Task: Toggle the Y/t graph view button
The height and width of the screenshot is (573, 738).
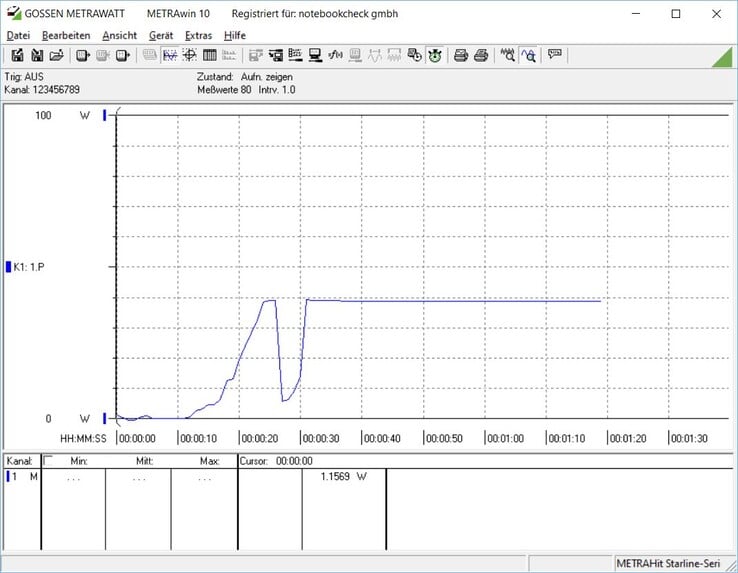Action: tap(170, 56)
